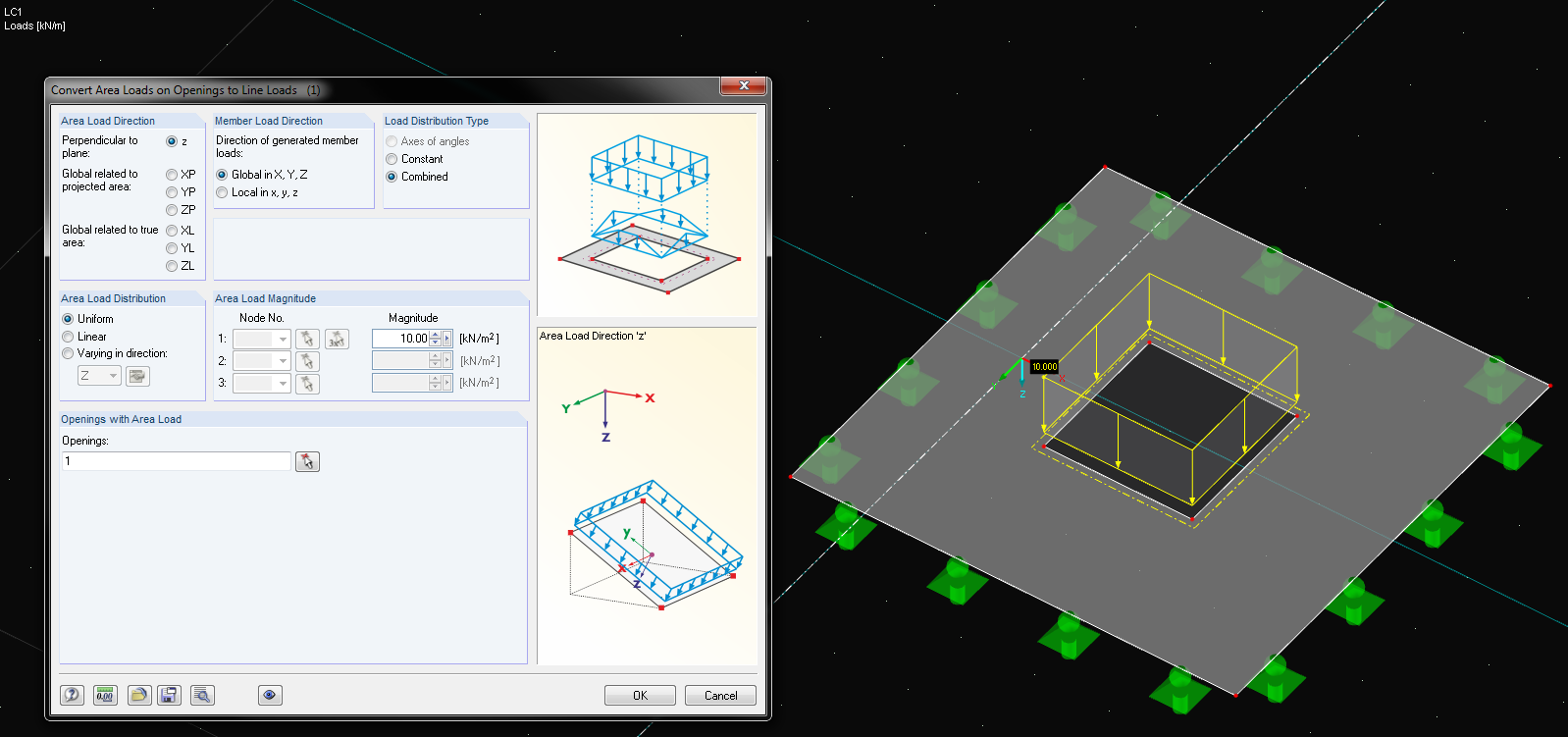Select true area YL direction
This screenshot has height=737, width=1568.
[x=172, y=248]
